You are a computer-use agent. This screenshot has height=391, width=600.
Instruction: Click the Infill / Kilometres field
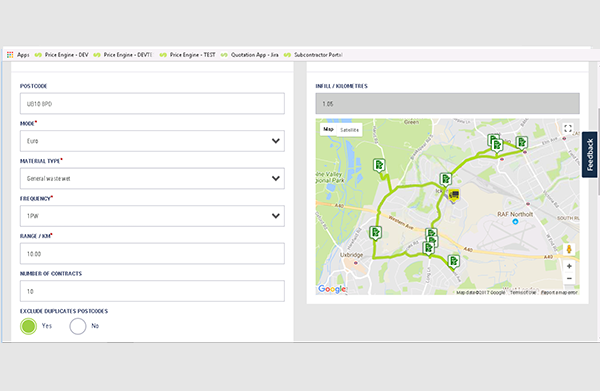click(447, 103)
